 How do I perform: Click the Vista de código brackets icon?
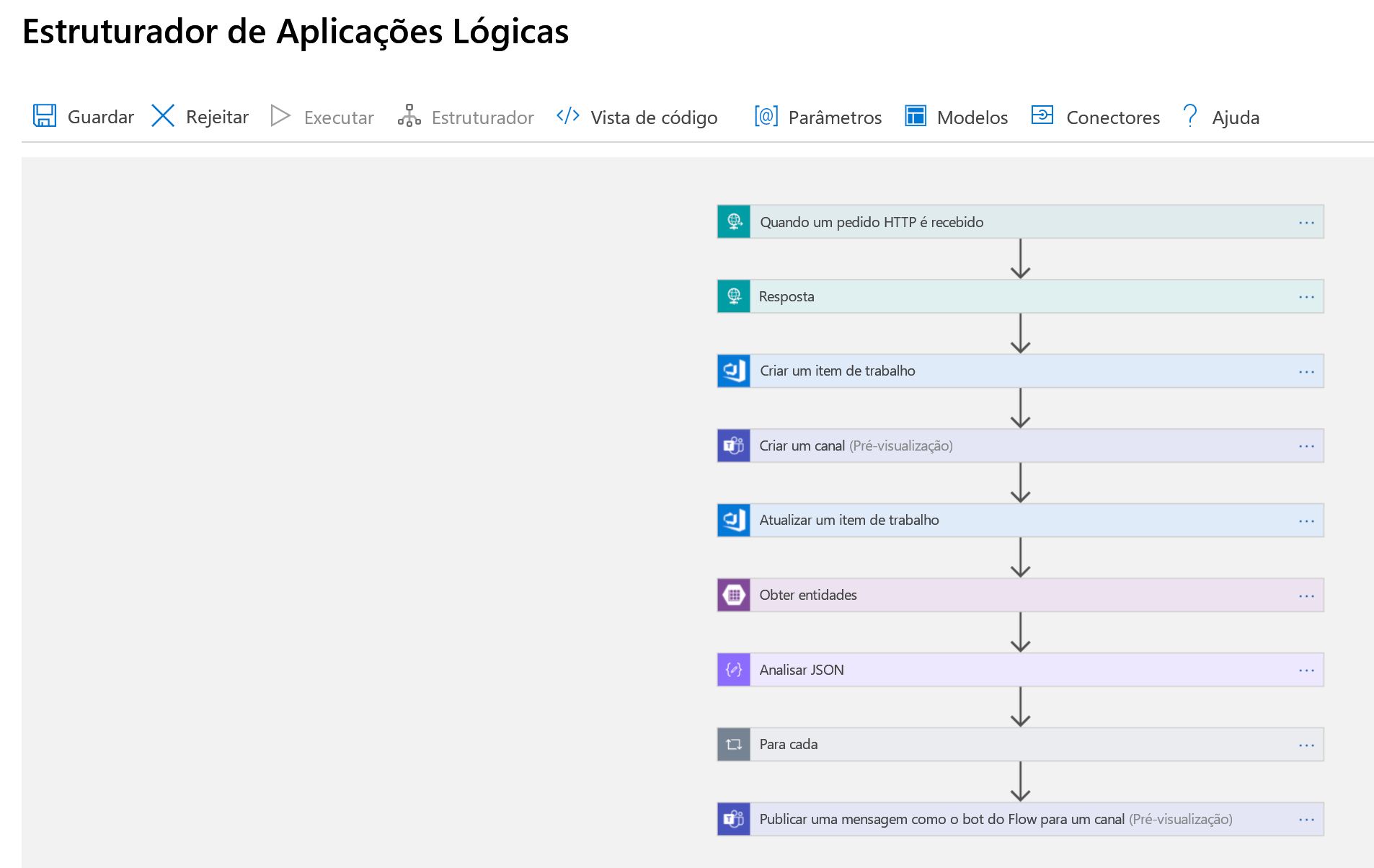[568, 116]
